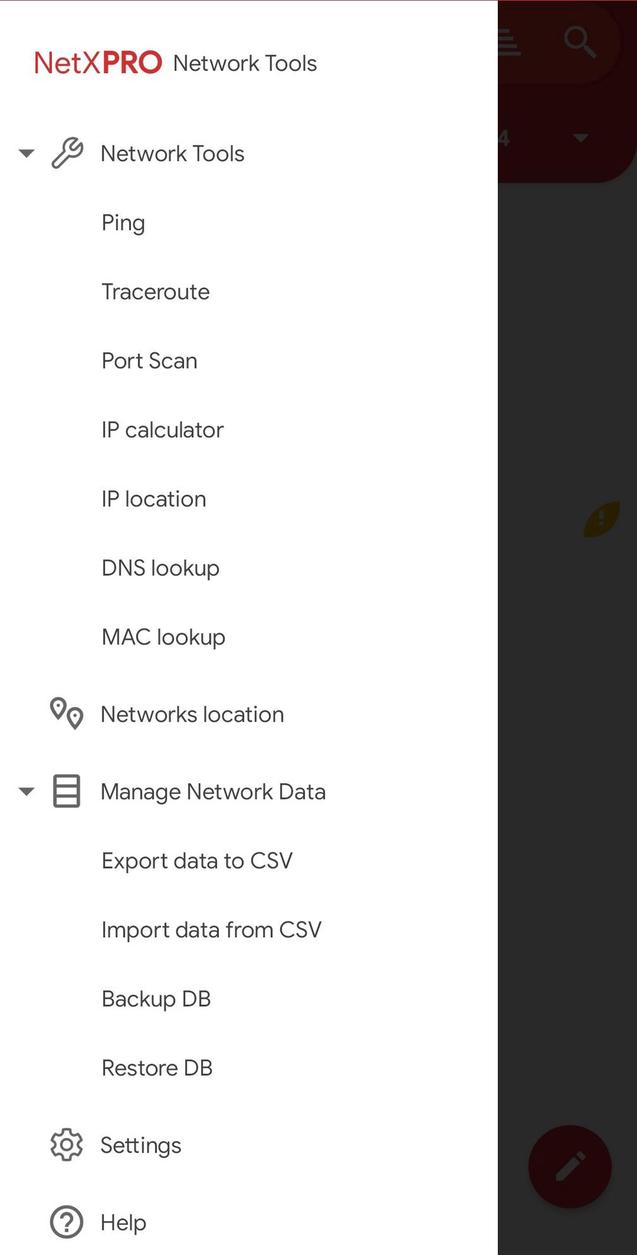The image size is (637, 1255).
Task: Collapse the Manage Network Data section chevron
Action: [x=26, y=790]
